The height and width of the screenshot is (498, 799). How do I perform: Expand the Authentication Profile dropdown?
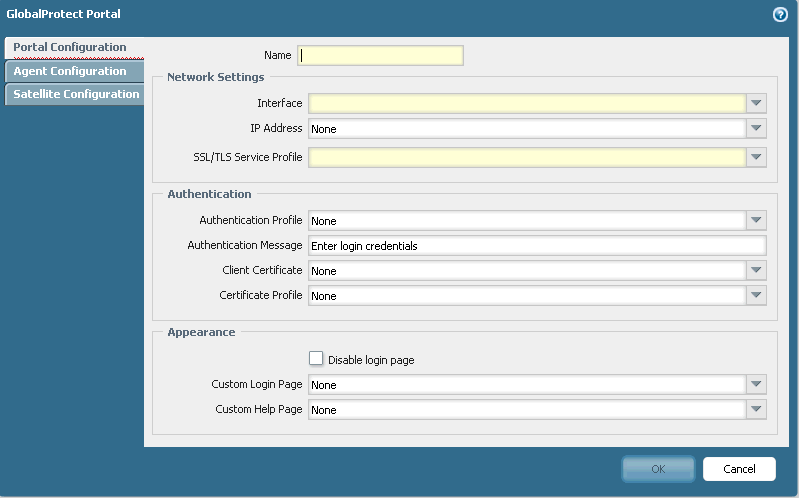(x=756, y=220)
